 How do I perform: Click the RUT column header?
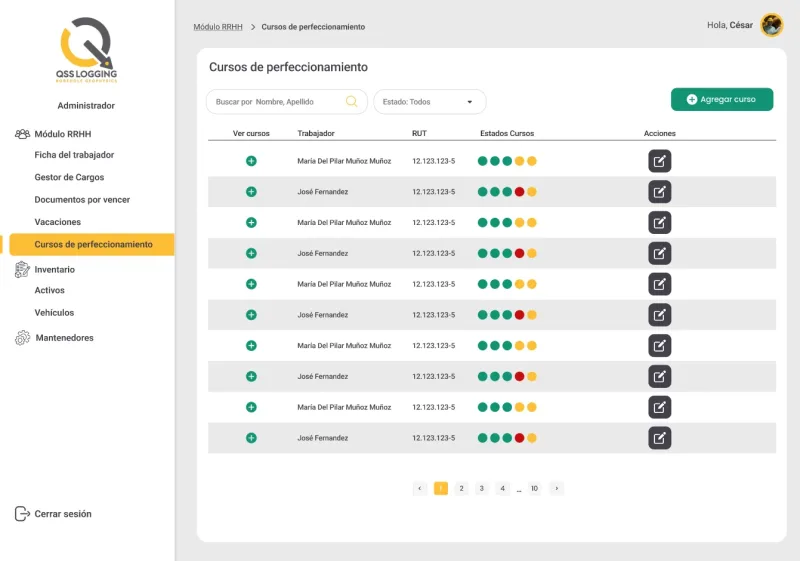[x=419, y=134]
